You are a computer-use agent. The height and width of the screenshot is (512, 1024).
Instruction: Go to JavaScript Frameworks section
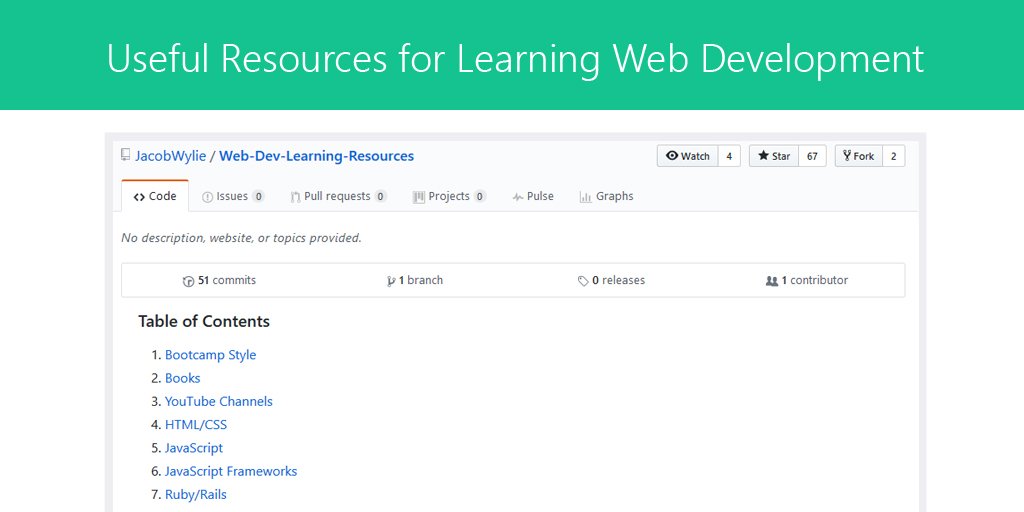point(231,471)
